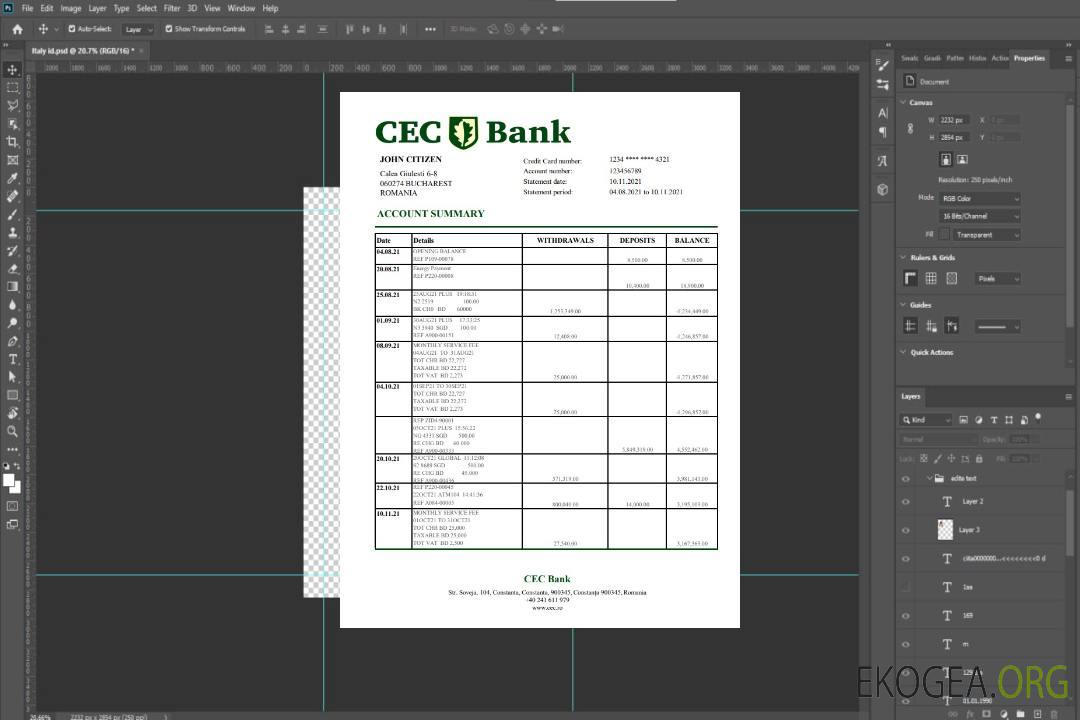Open the Image menu
This screenshot has height=720, width=1080.
pyautogui.click(x=70, y=8)
